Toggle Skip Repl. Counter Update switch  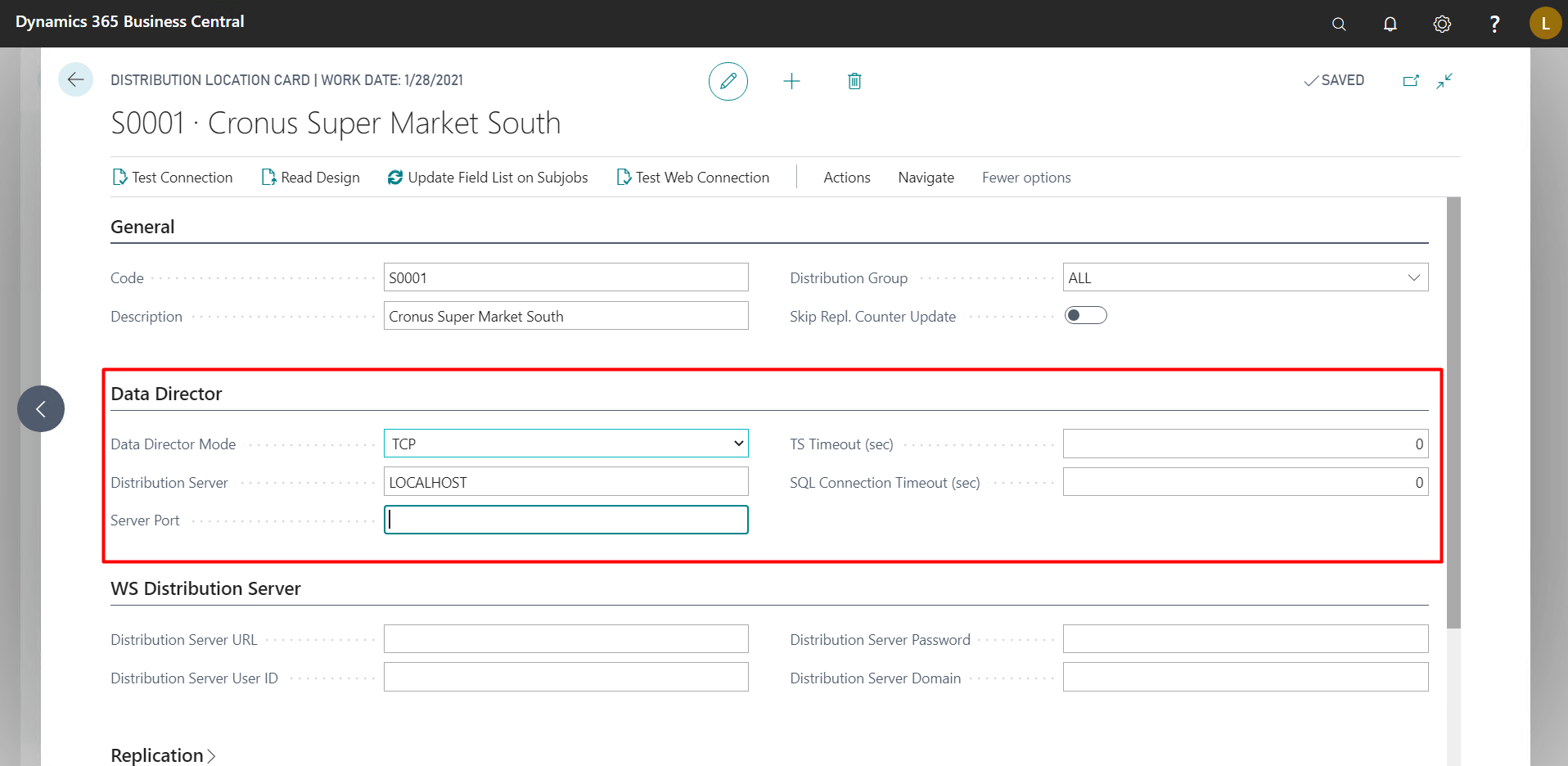pos(1085,316)
